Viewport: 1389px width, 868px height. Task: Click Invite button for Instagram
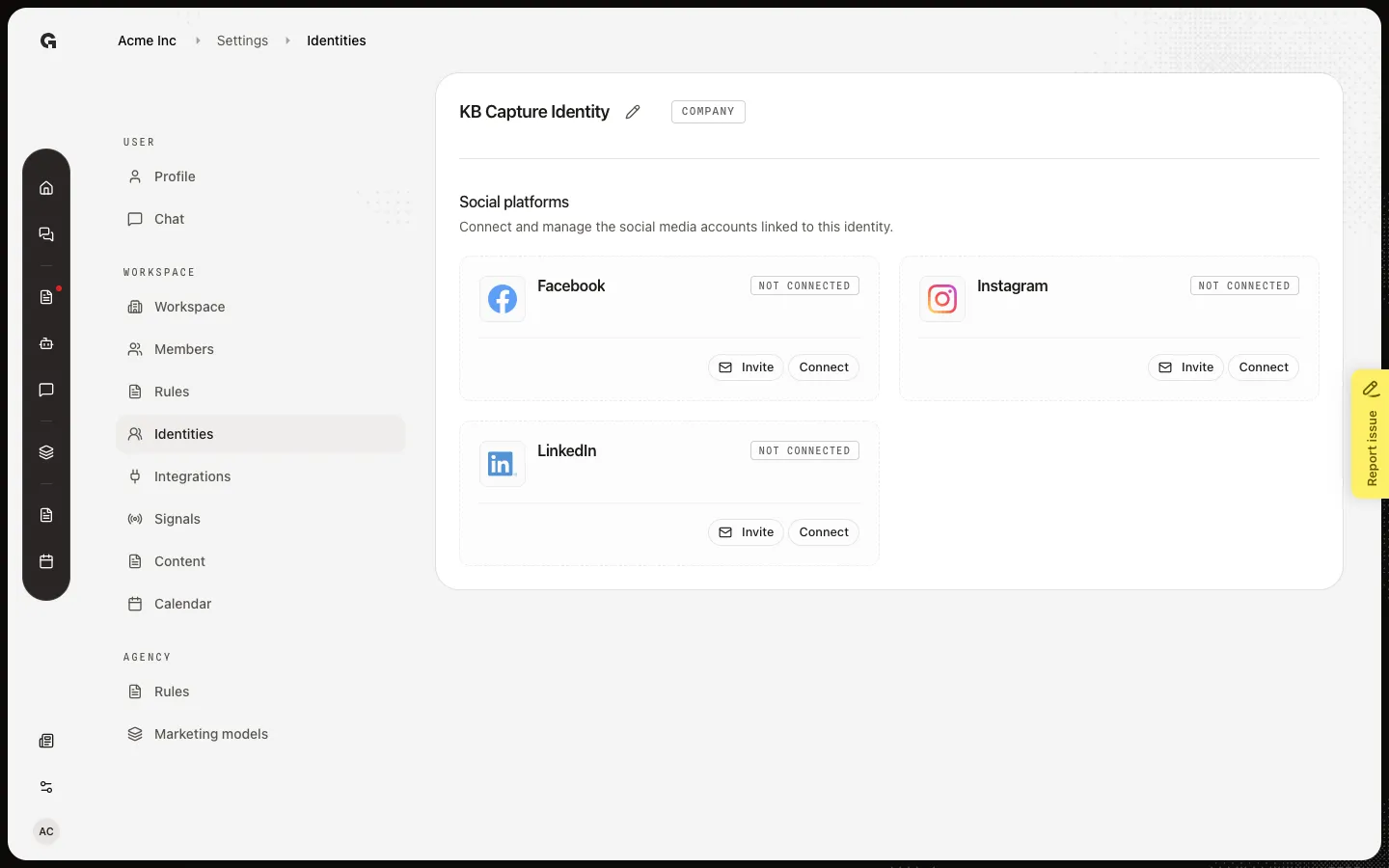click(1185, 367)
